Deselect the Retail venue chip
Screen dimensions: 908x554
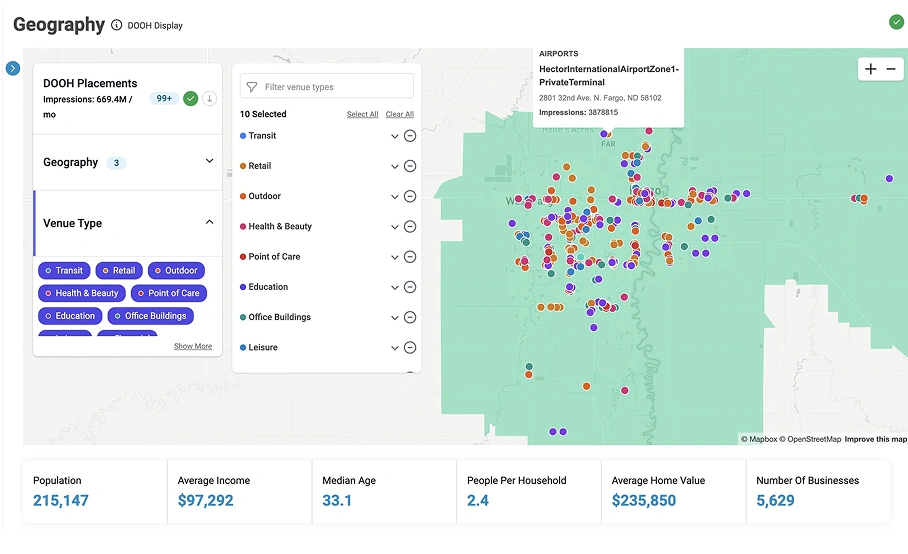[118, 270]
